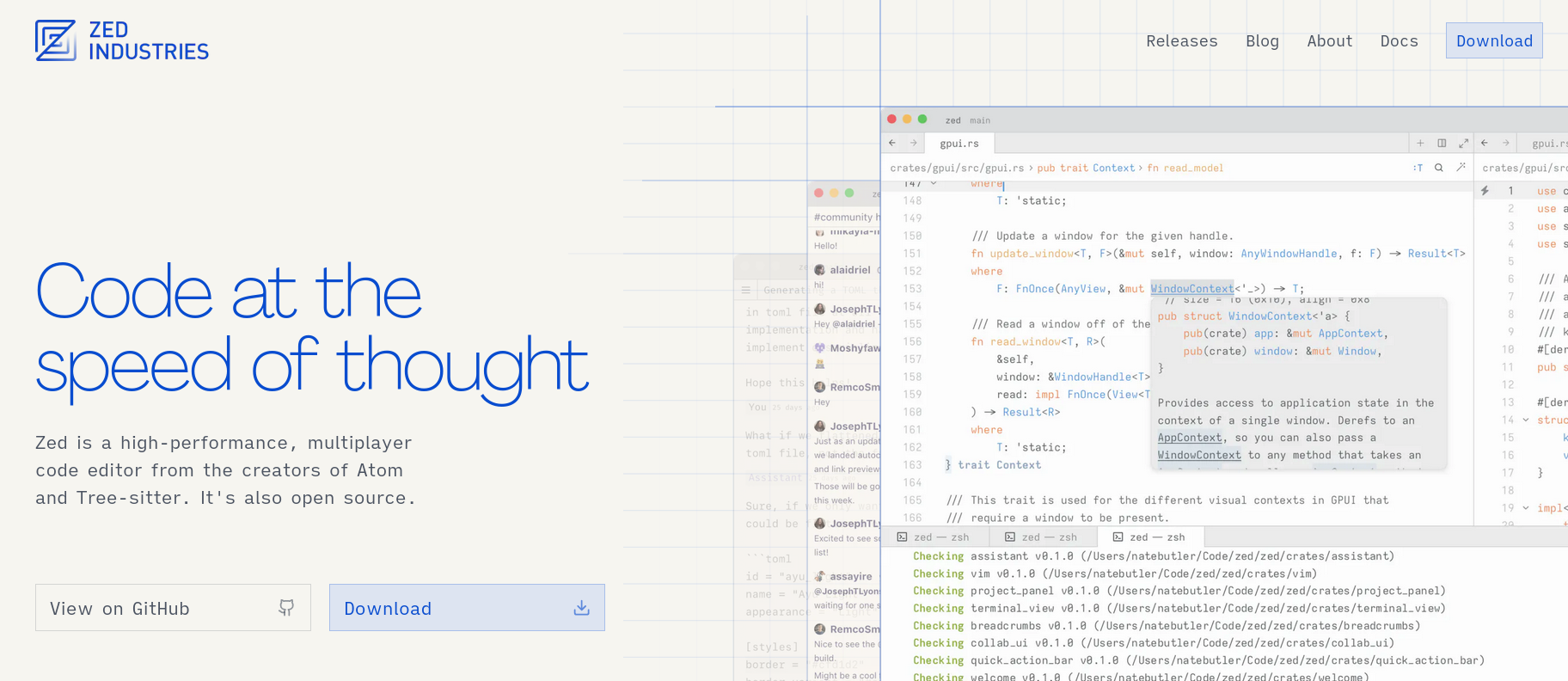Click the forward arrow in the left editor pane

914,143
